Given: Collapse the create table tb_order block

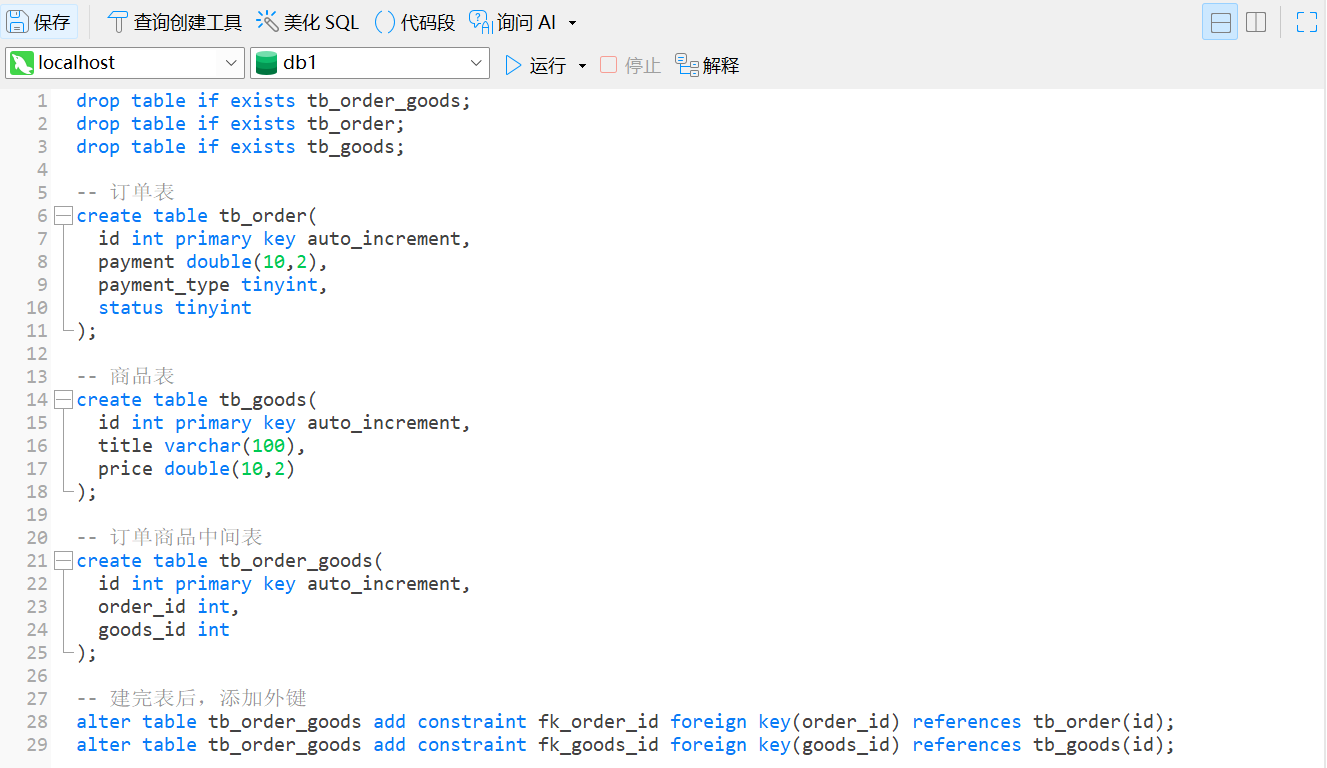Looking at the screenshot, I should click(x=64, y=216).
